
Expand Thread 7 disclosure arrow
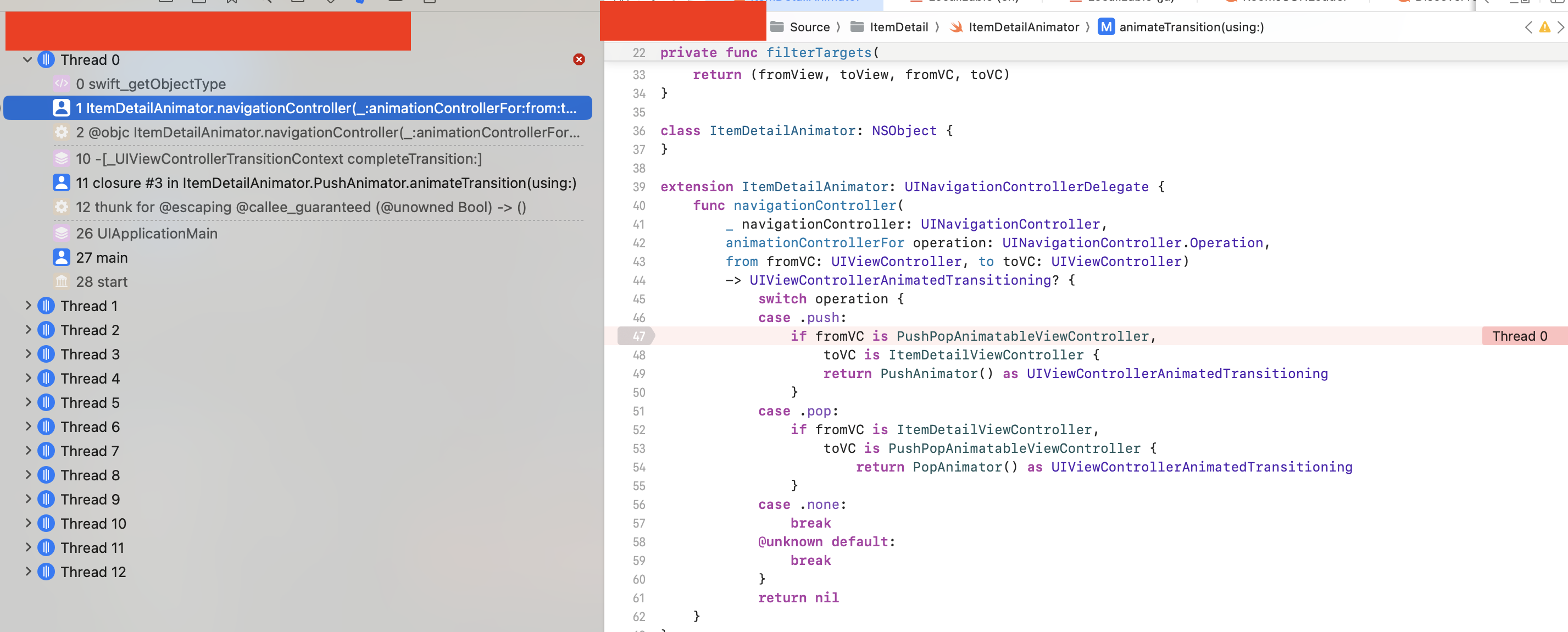coord(28,451)
